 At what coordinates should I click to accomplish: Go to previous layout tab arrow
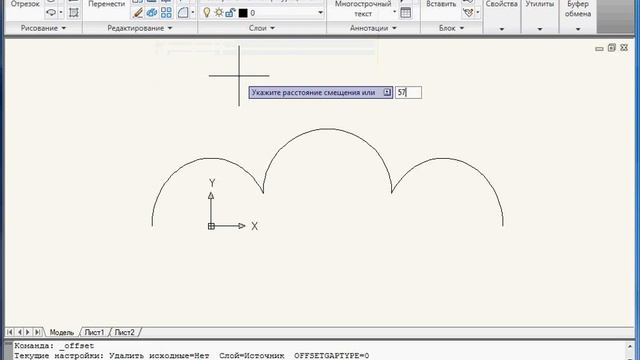pos(19,332)
